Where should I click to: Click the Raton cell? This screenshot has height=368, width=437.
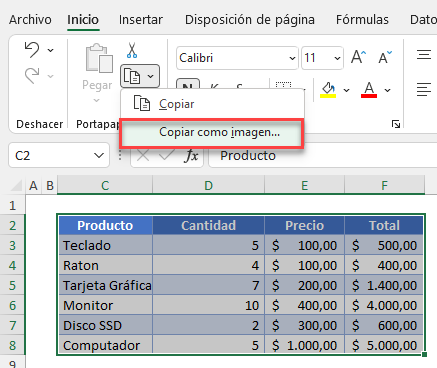coord(105,265)
